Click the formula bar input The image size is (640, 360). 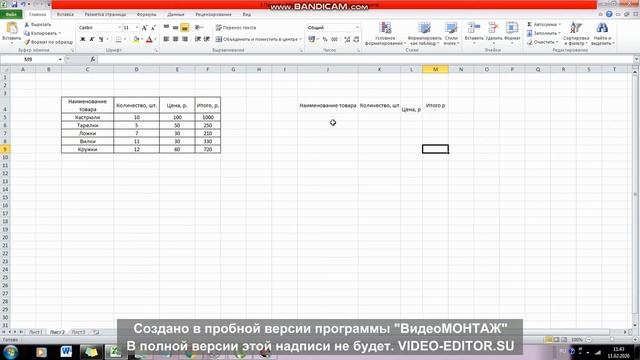pyautogui.click(x=365, y=60)
